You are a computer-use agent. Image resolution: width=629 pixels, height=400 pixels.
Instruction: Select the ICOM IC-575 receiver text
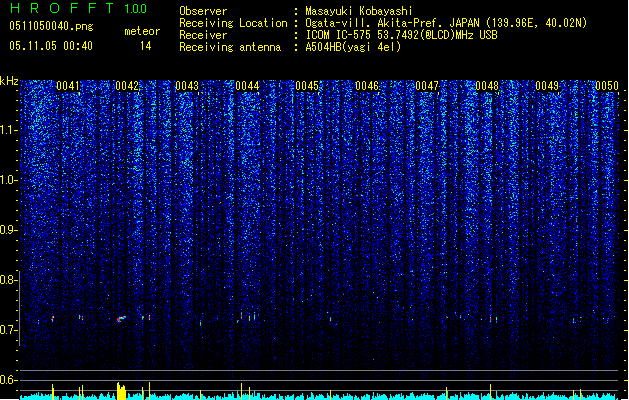tap(401, 35)
